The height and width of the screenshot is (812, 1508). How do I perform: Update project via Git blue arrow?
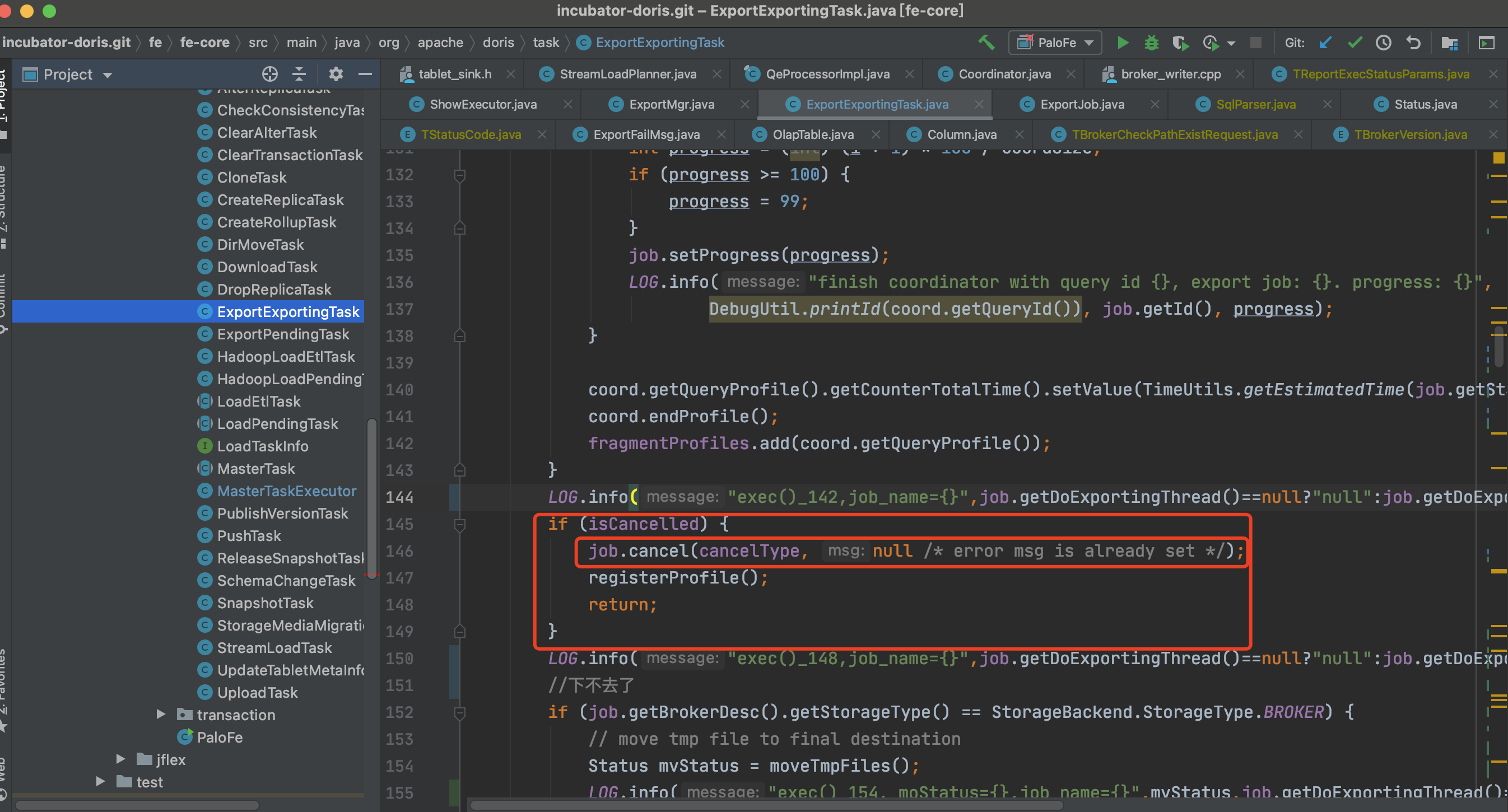tap(1326, 43)
